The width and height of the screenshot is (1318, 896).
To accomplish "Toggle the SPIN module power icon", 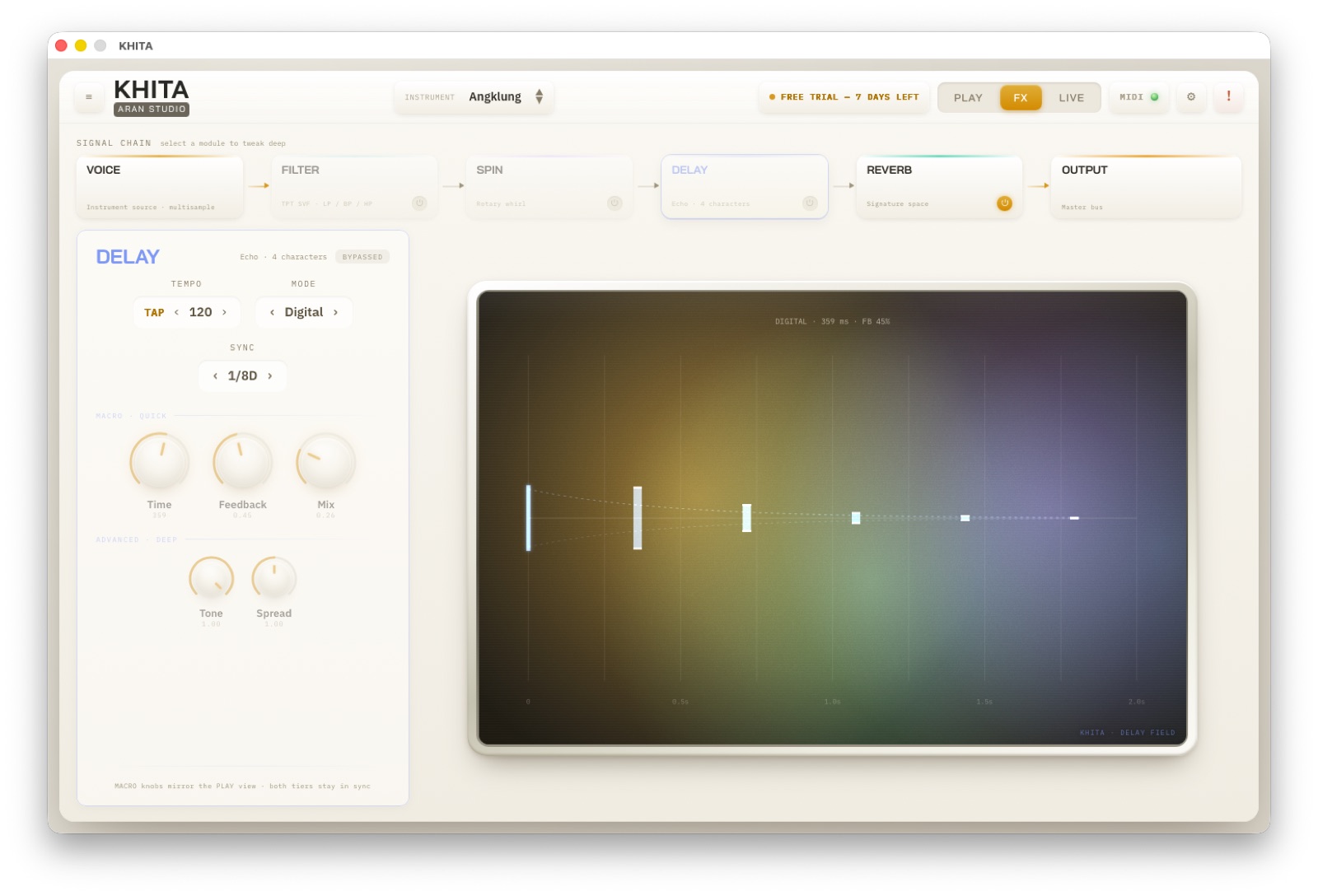I will tap(615, 203).
